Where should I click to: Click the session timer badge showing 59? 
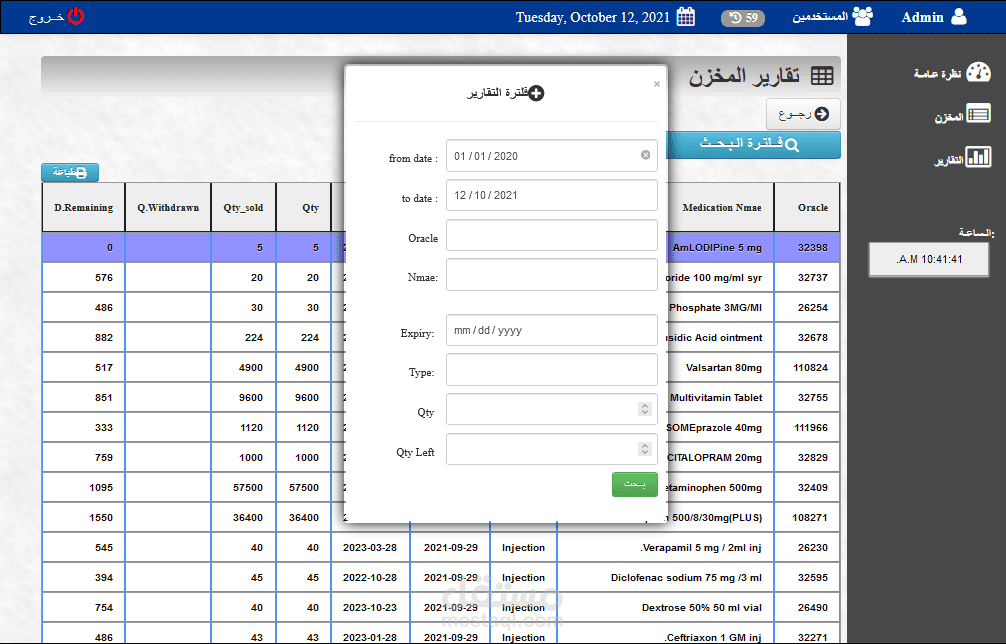(x=743, y=17)
